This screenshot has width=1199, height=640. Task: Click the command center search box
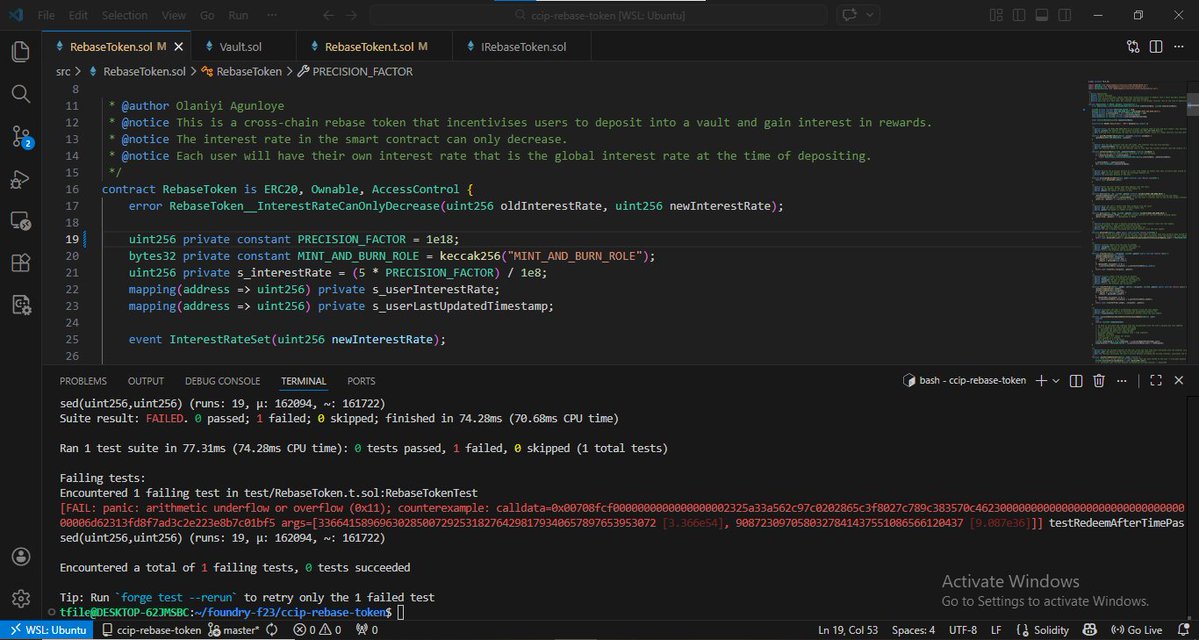coord(598,15)
